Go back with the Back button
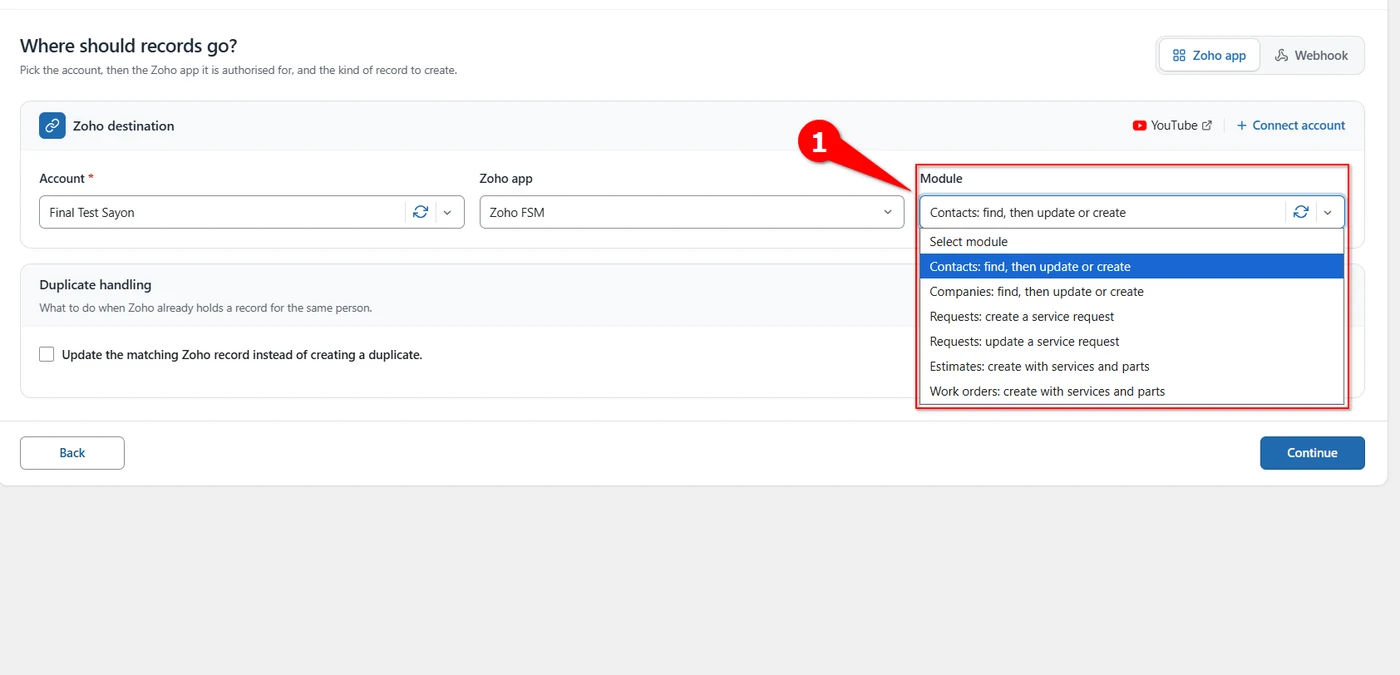 tap(72, 453)
